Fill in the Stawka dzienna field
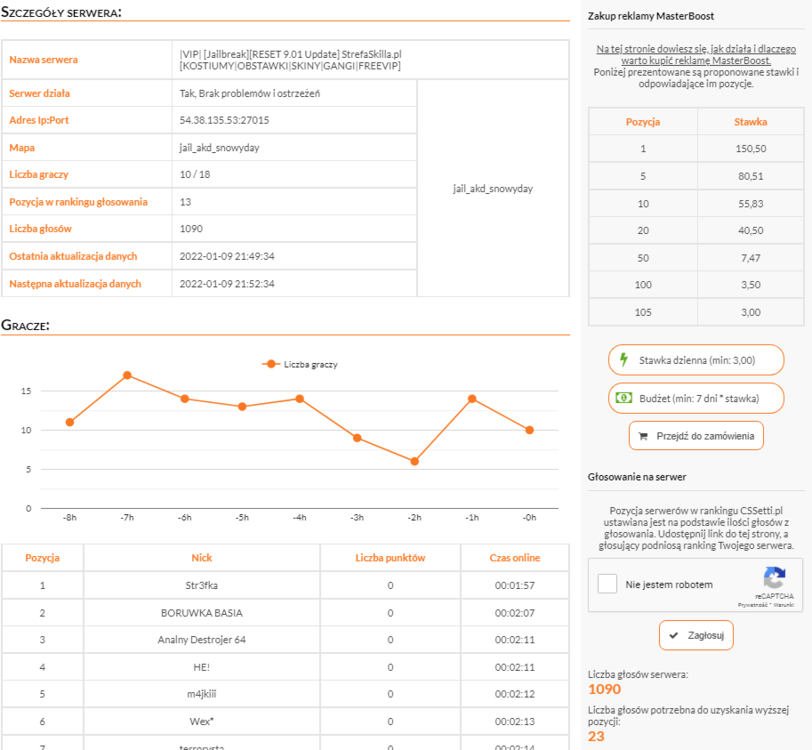This screenshot has width=812, height=750. pos(696,360)
